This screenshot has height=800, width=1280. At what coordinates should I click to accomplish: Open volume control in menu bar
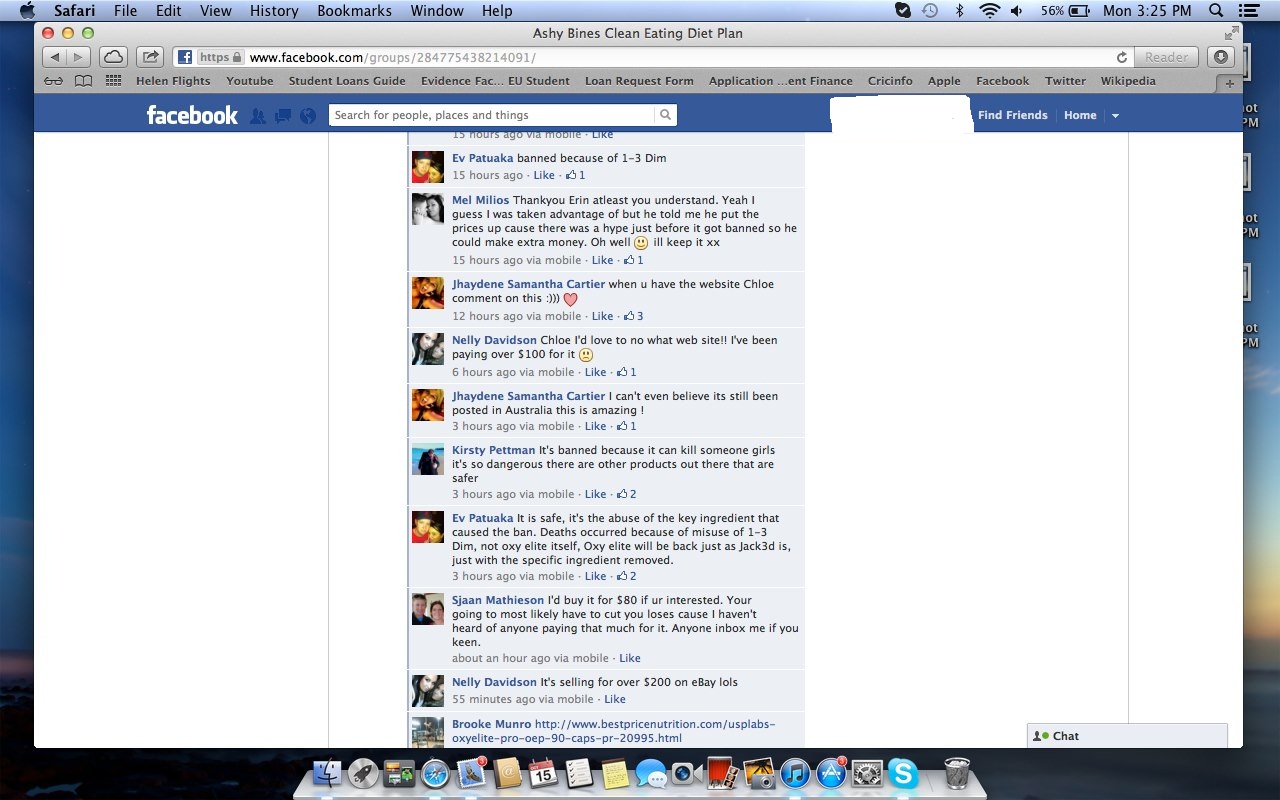(1017, 11)
